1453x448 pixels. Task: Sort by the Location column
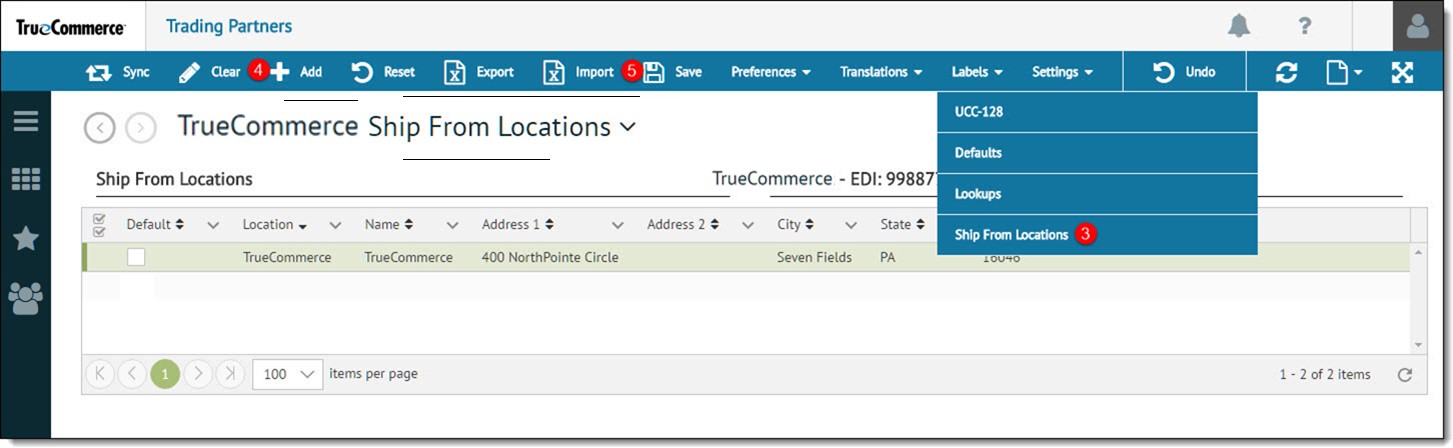point(275,225)
